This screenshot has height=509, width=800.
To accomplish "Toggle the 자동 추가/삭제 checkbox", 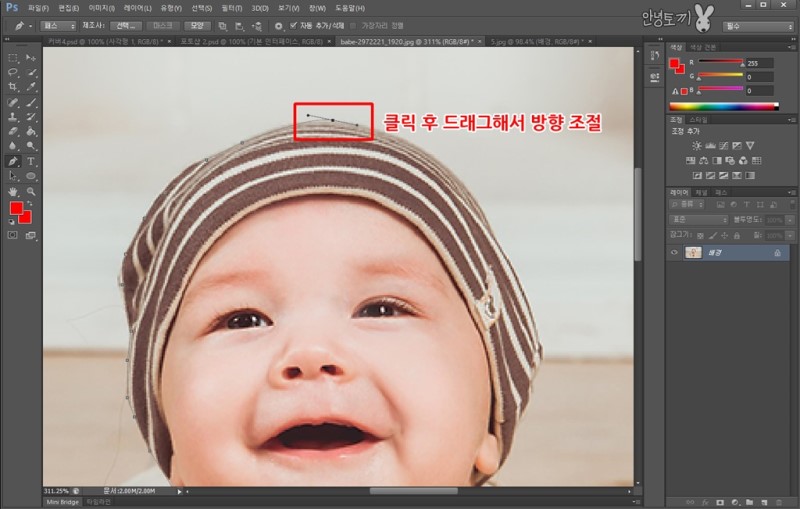I will [292, 25].
